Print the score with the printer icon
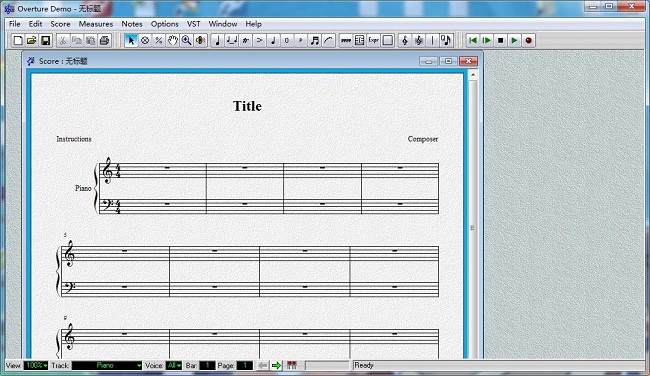 coord(104,41)
